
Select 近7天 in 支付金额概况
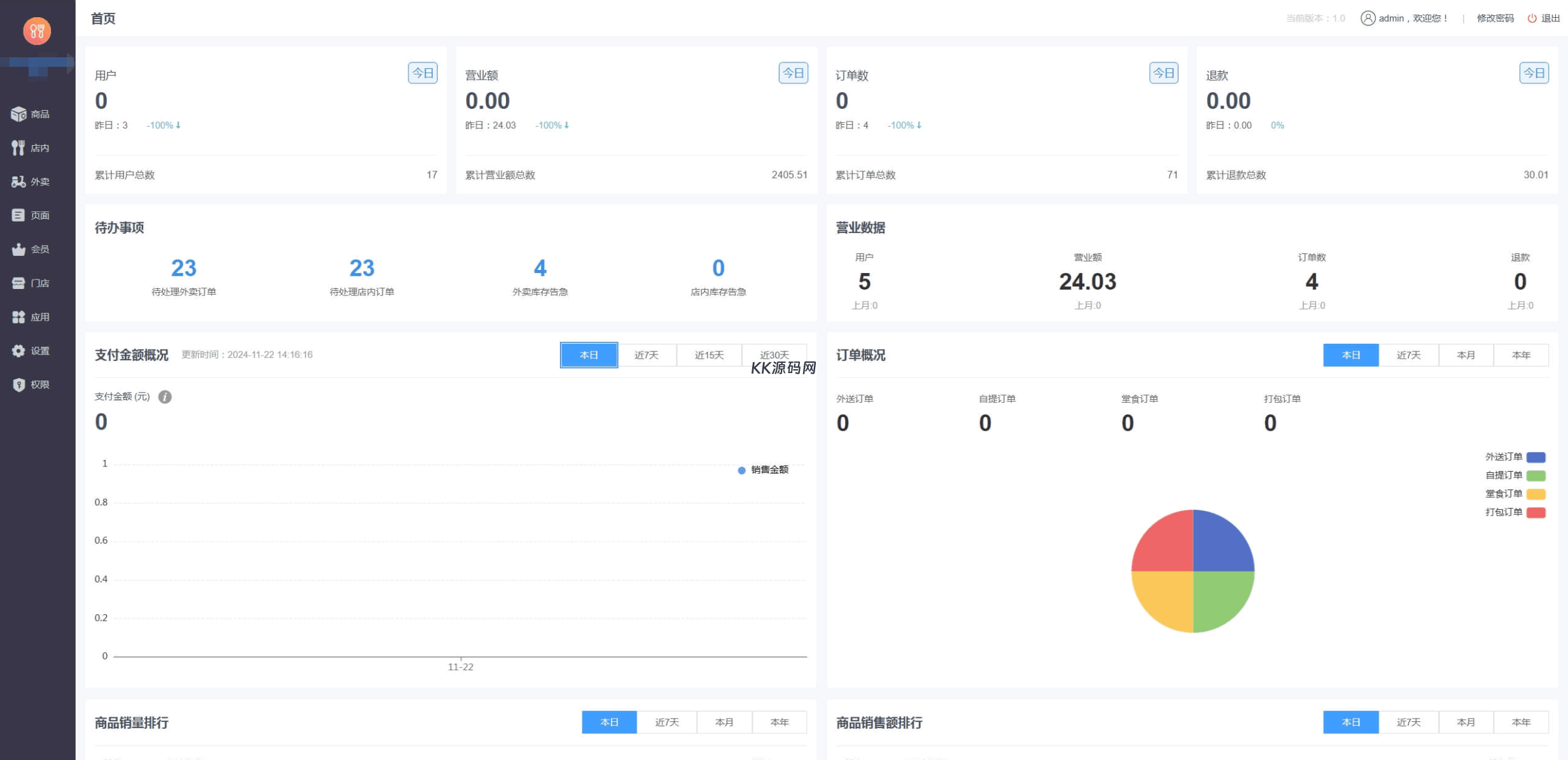647,355
